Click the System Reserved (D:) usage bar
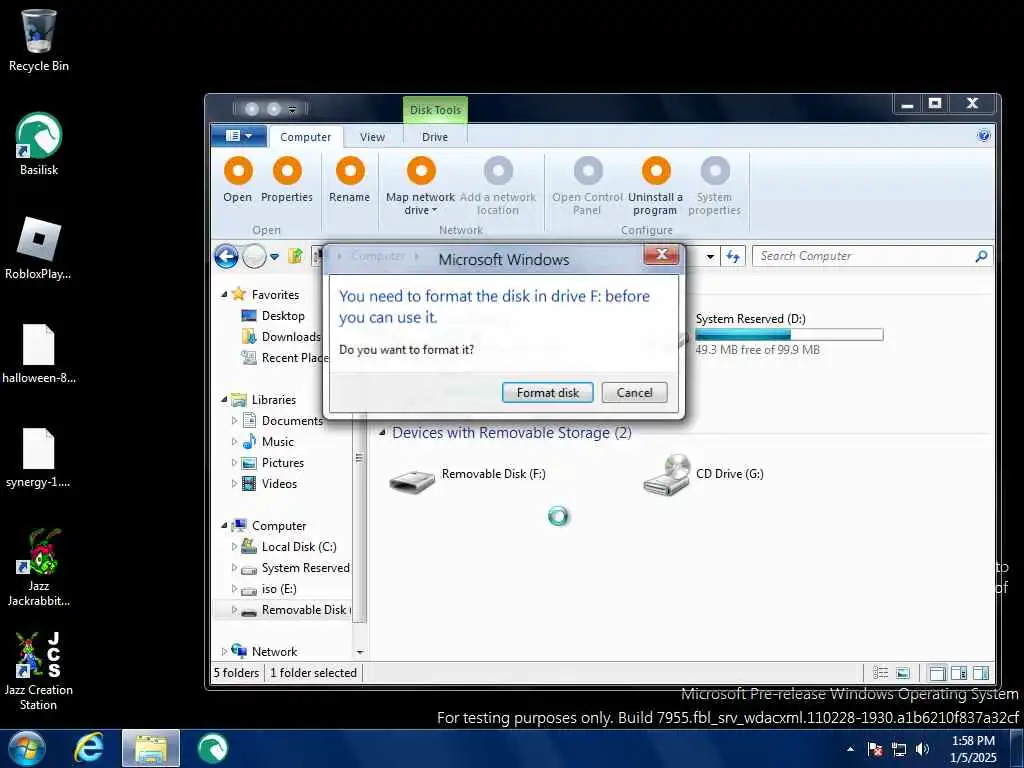The image size is (1024, 768). (x=789, y=335)
